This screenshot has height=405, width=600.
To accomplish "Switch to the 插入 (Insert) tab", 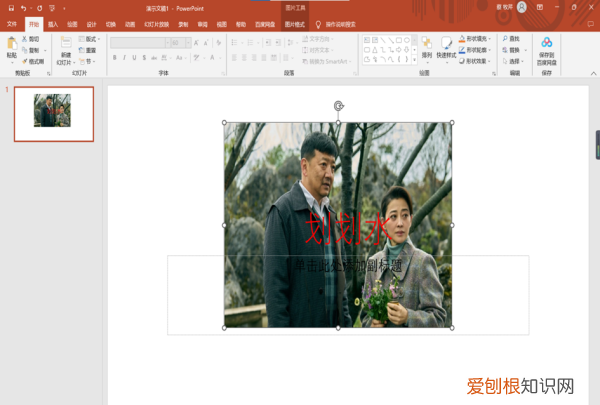I will [53, 24].
